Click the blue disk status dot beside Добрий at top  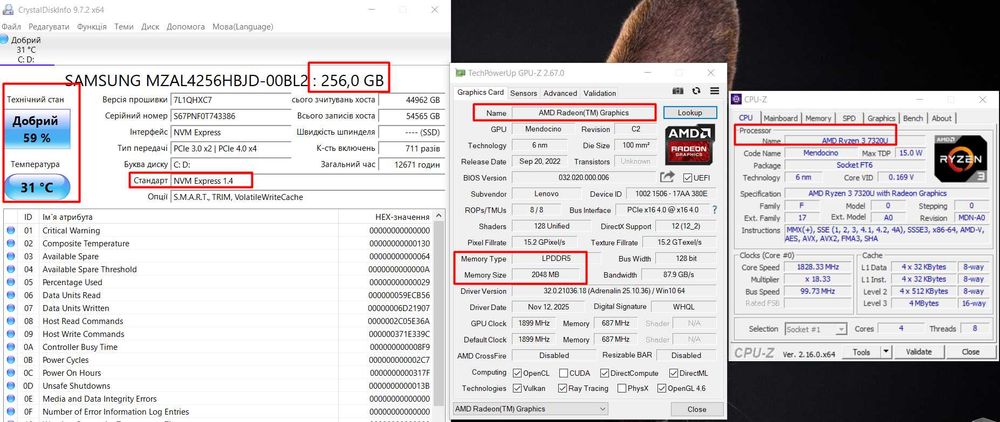tap(5, 40)
